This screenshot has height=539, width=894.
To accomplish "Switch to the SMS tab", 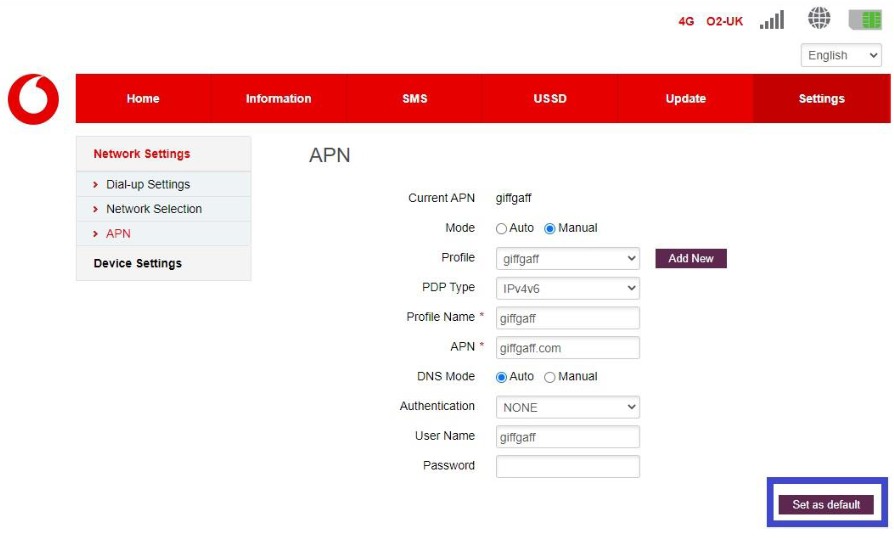I will [x=414, y=99].
